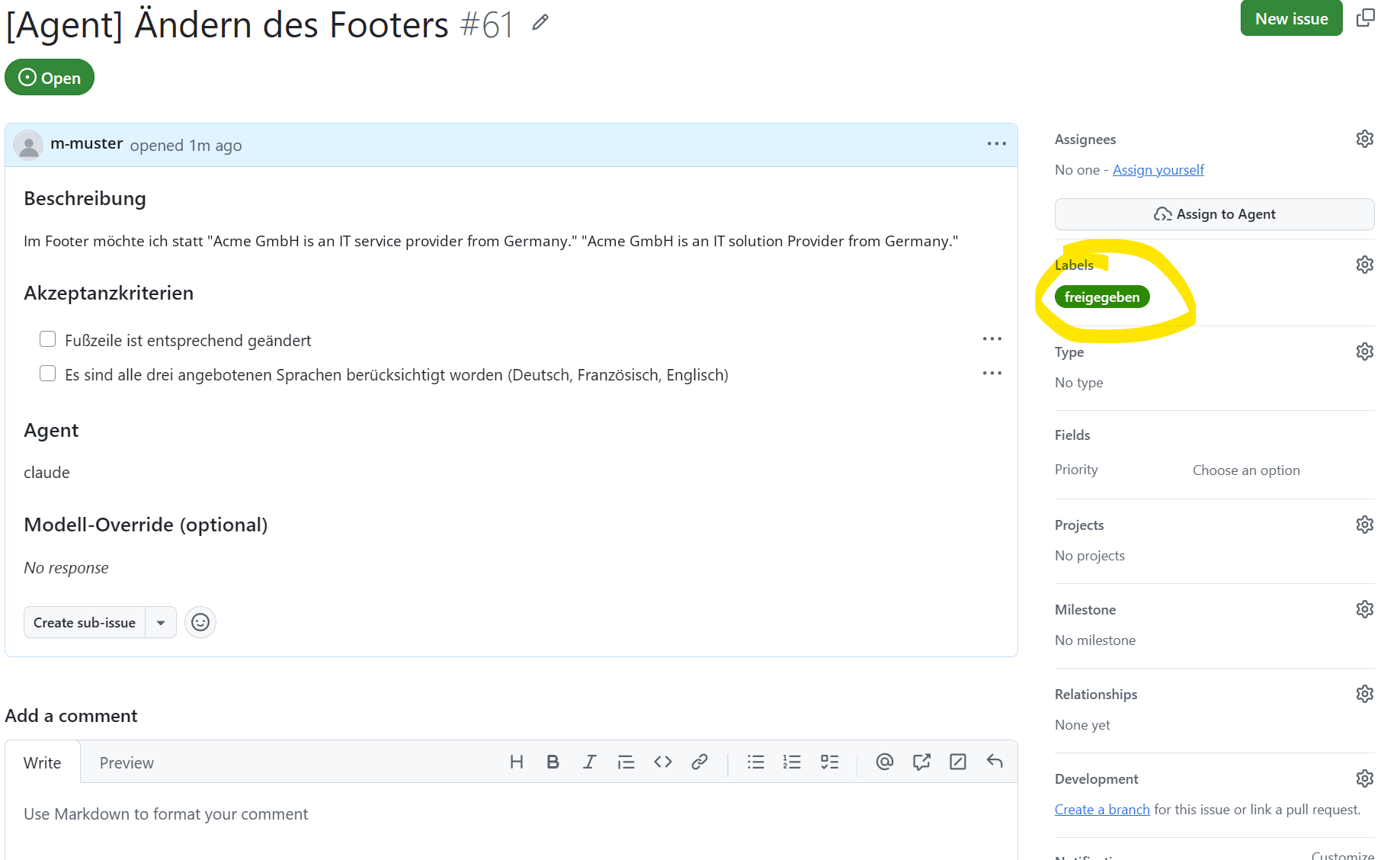Image resolution: width=1400 pixels, height=860 pixels.
Task: Click the m-muster avatar image
Action: point(29,145)
